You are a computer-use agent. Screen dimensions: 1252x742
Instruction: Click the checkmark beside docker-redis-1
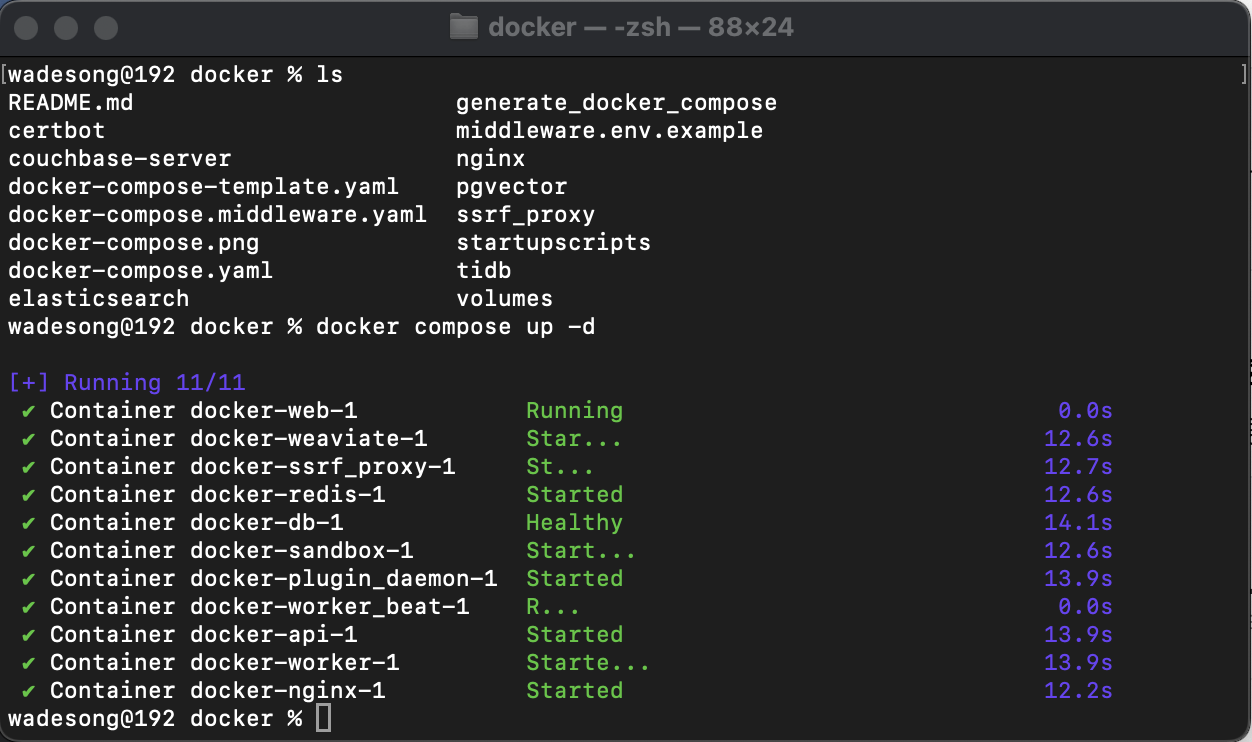tap(28, 495)
